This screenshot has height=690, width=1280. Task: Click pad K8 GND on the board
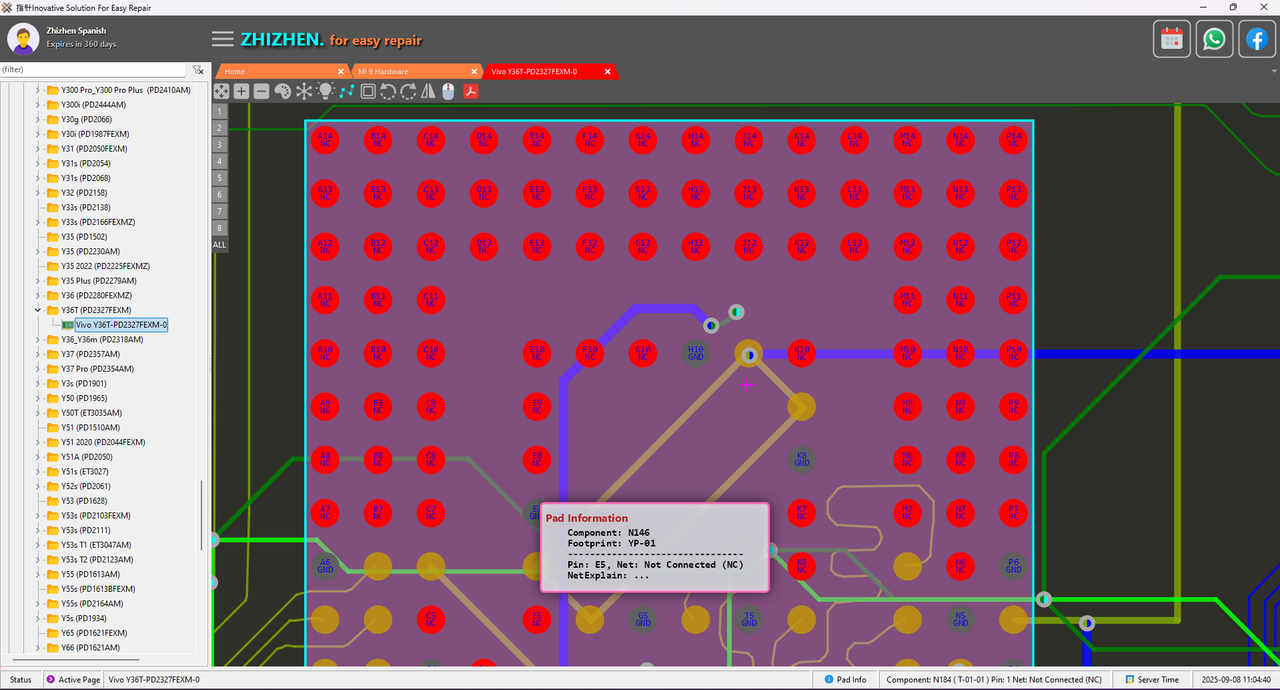(x=801, y=459)
